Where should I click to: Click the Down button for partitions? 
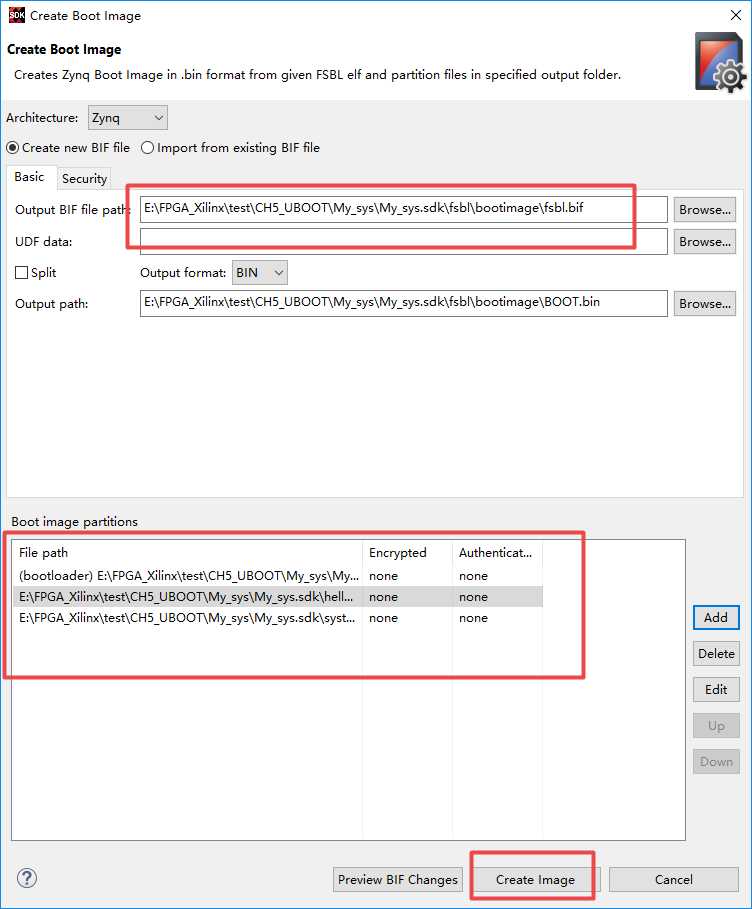point(716,762)
